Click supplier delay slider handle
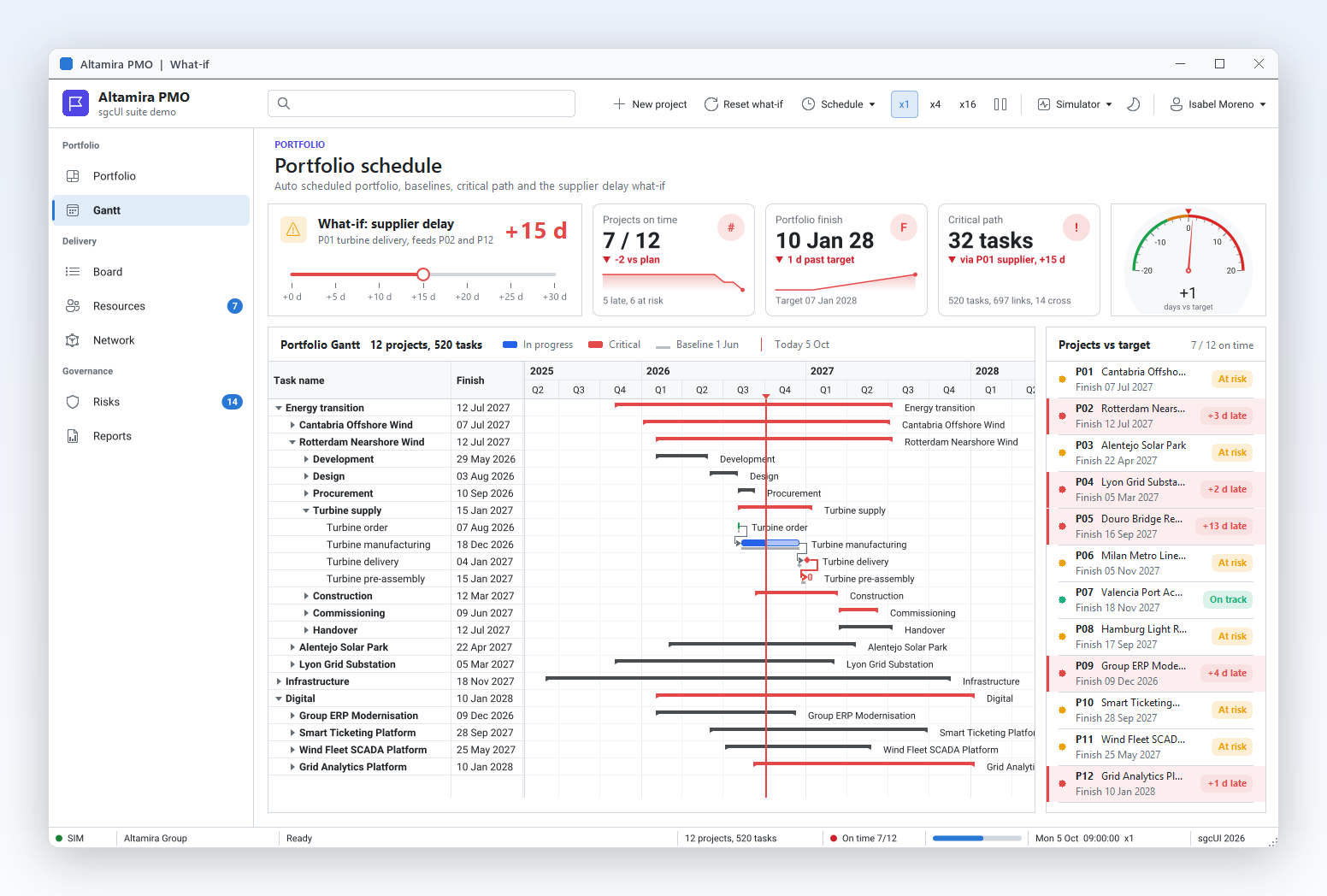This screenshot has width=1327, height=896. tap(423, 274)
